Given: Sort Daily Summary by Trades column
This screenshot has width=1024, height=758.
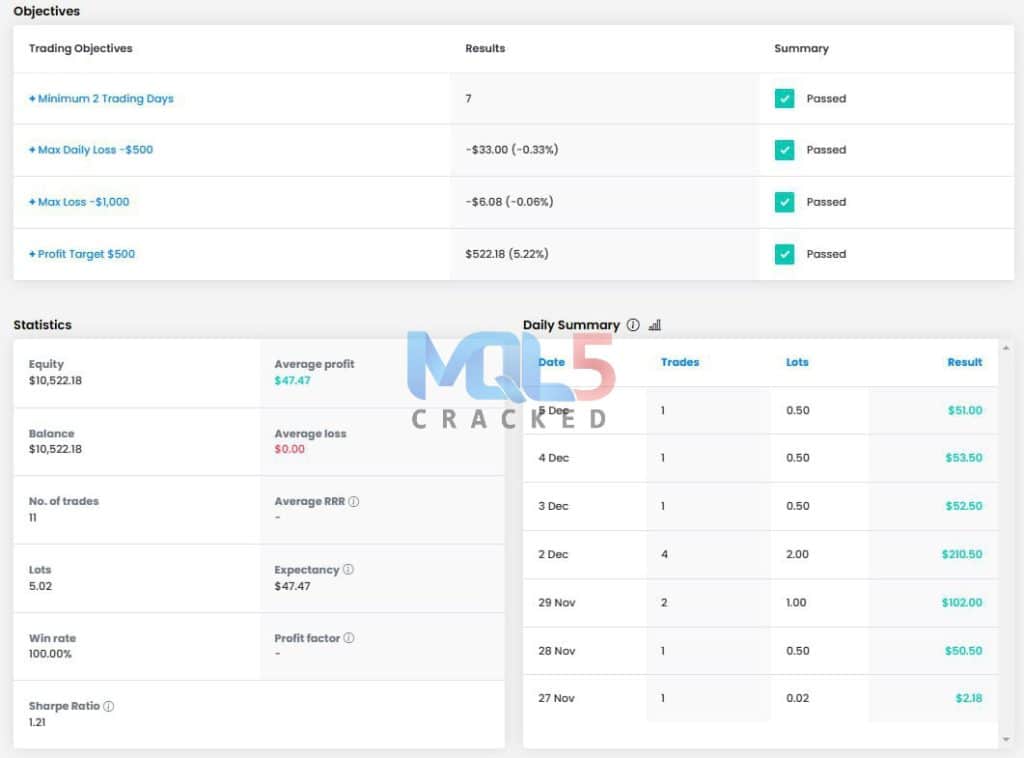Looking at the screenshot, I should [680, 362].
